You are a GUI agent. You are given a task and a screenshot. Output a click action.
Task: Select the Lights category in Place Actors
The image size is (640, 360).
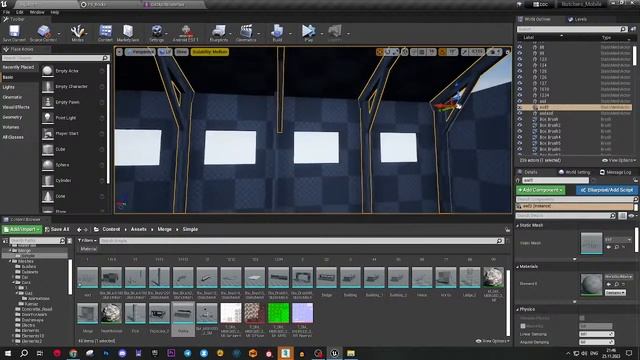coord(9,87)
